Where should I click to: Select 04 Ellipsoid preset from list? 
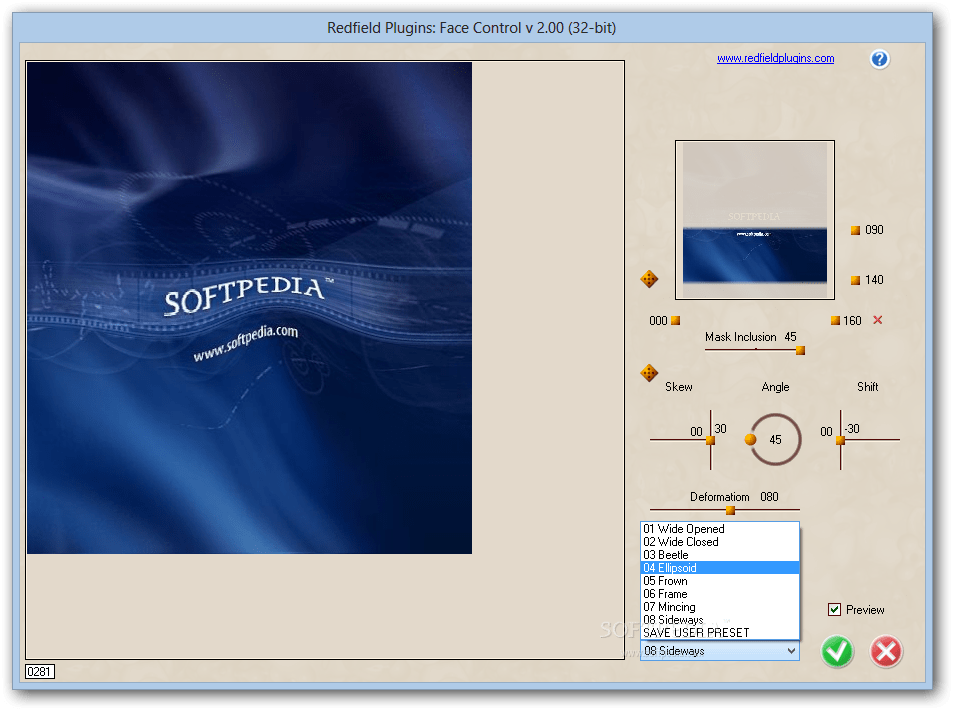720,568
